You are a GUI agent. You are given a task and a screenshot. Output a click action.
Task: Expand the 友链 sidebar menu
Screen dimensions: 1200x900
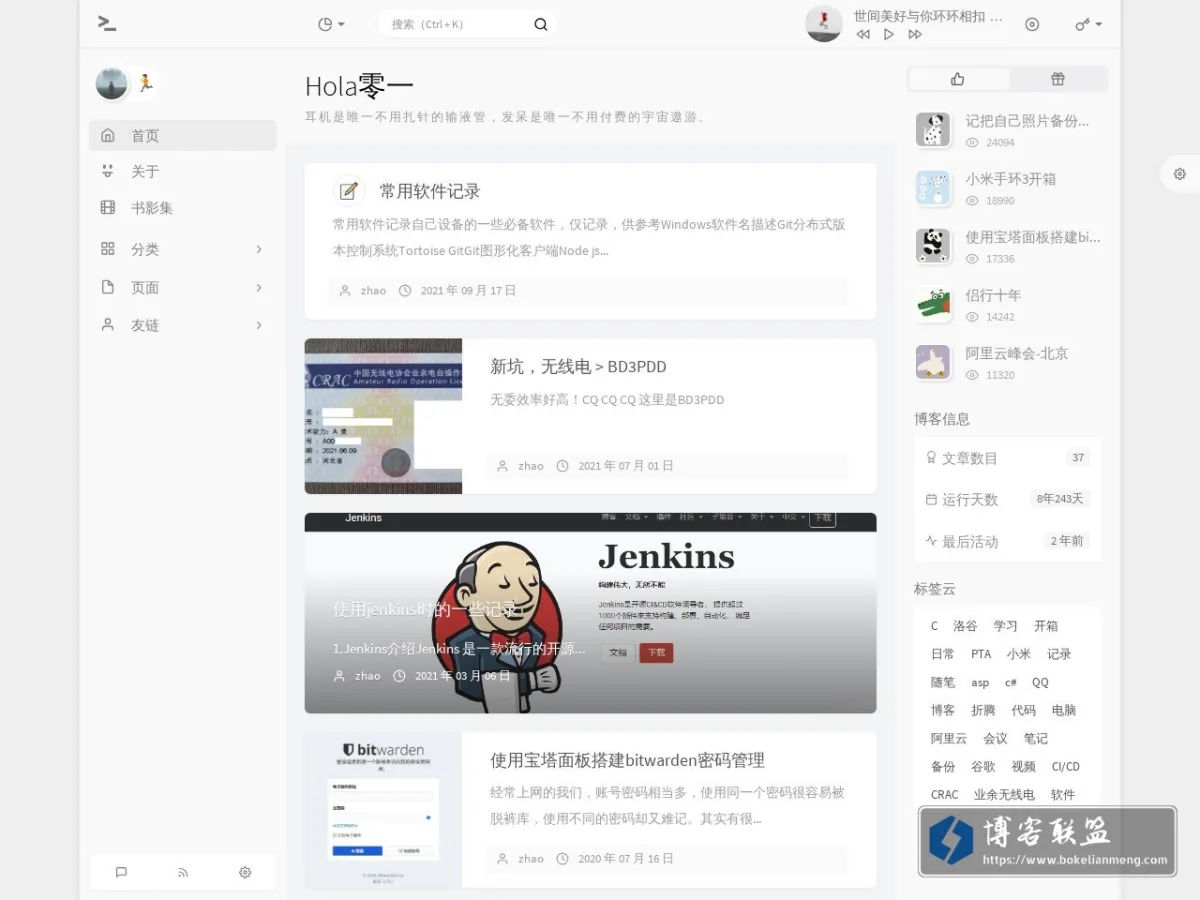(x=182, y=325)
